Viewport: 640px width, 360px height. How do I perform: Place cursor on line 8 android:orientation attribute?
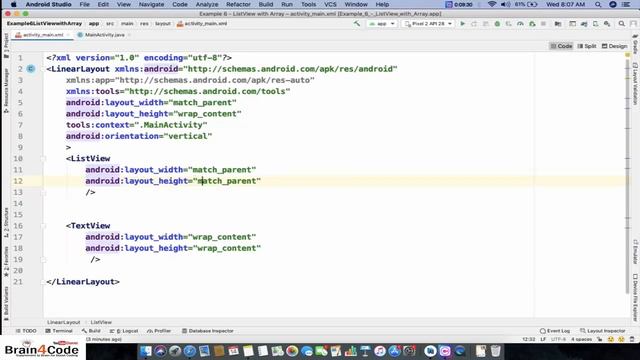[x=139, y=136]
